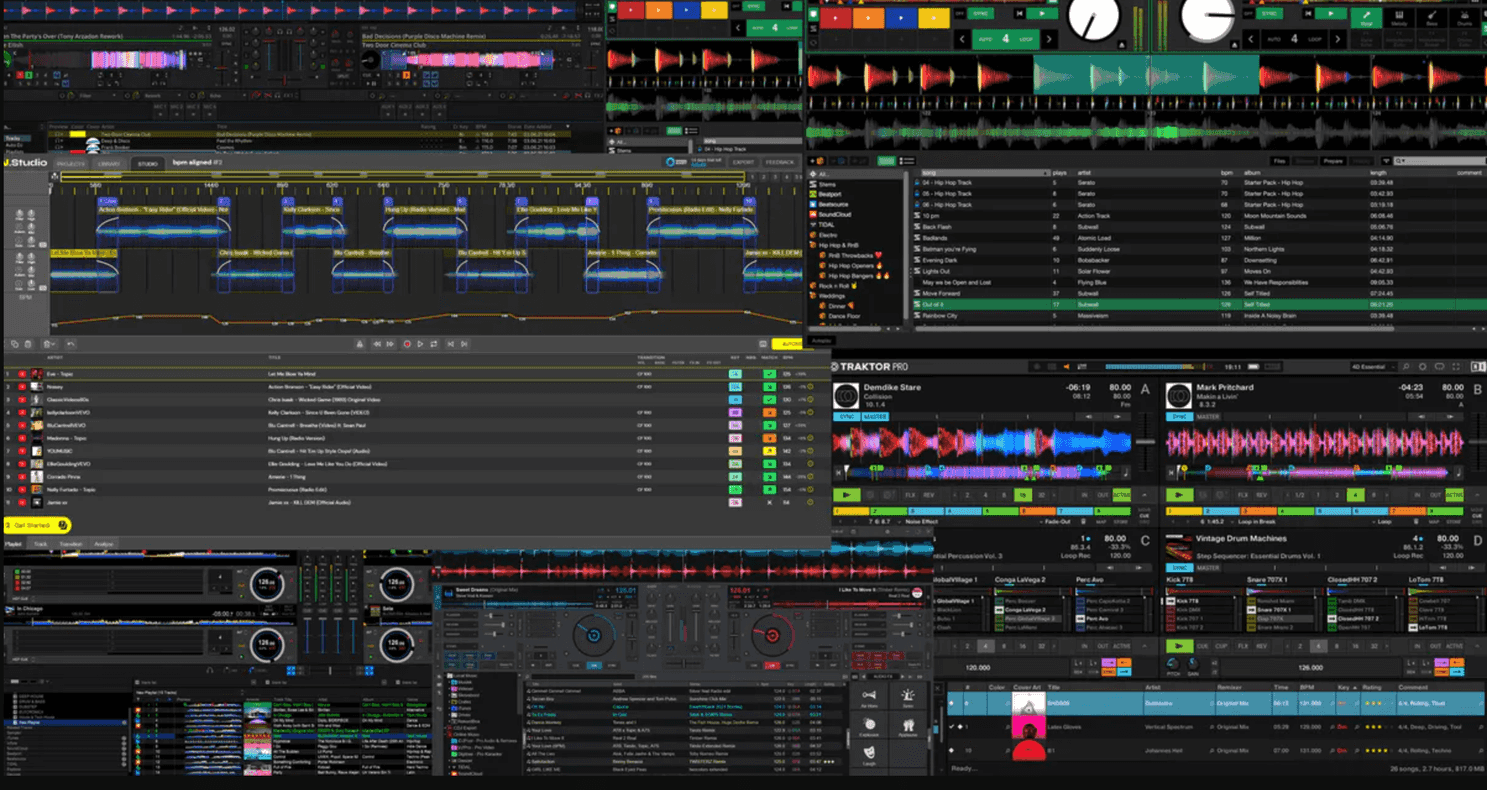The width and height of the screenshot is (1487, 790).
Task: Open the Noise Effect selector under Deck A
Action: (922, 521)
